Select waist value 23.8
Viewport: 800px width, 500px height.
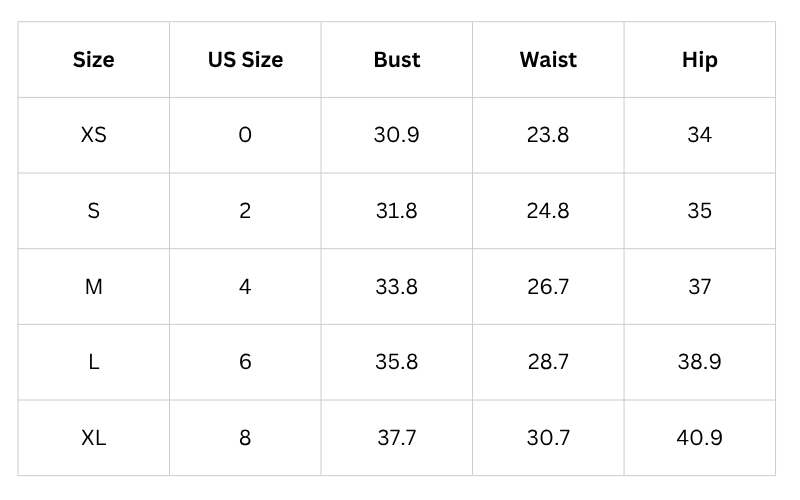(x=548, y=135)
